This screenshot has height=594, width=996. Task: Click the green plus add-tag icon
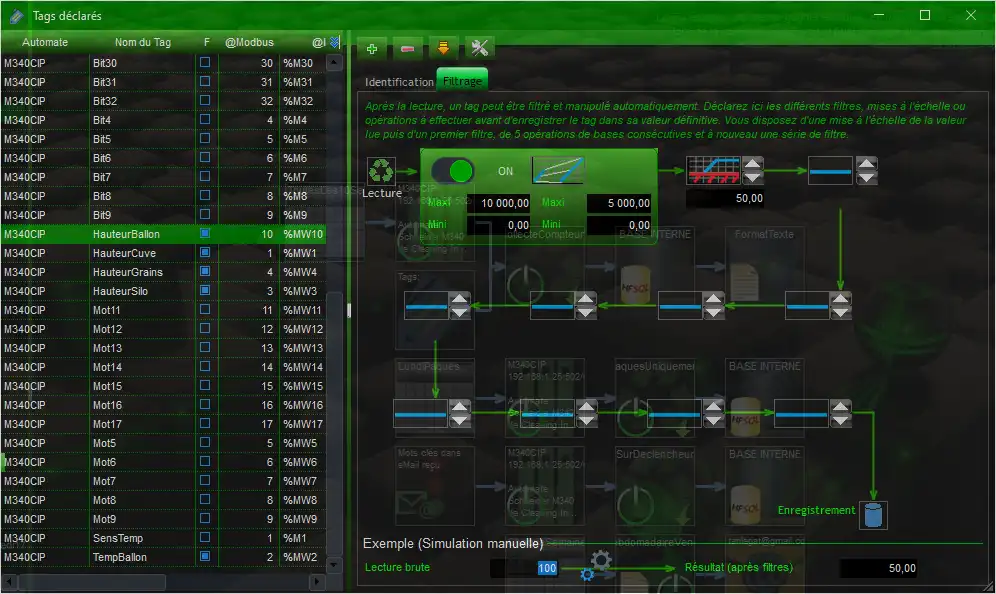372,49
